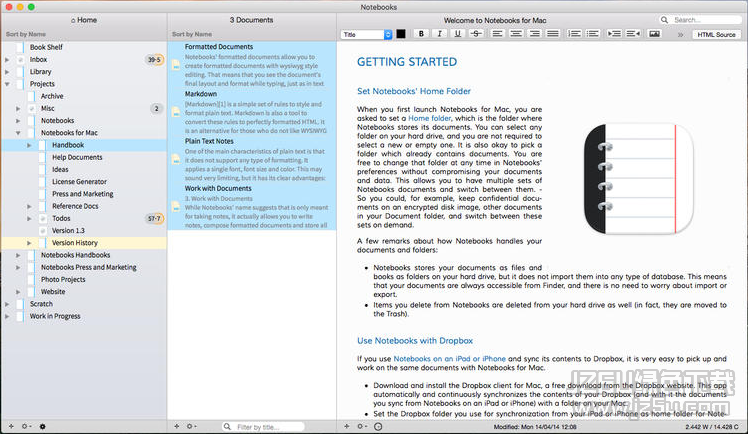Go to Home in the sidebar header

pos(84,20)
